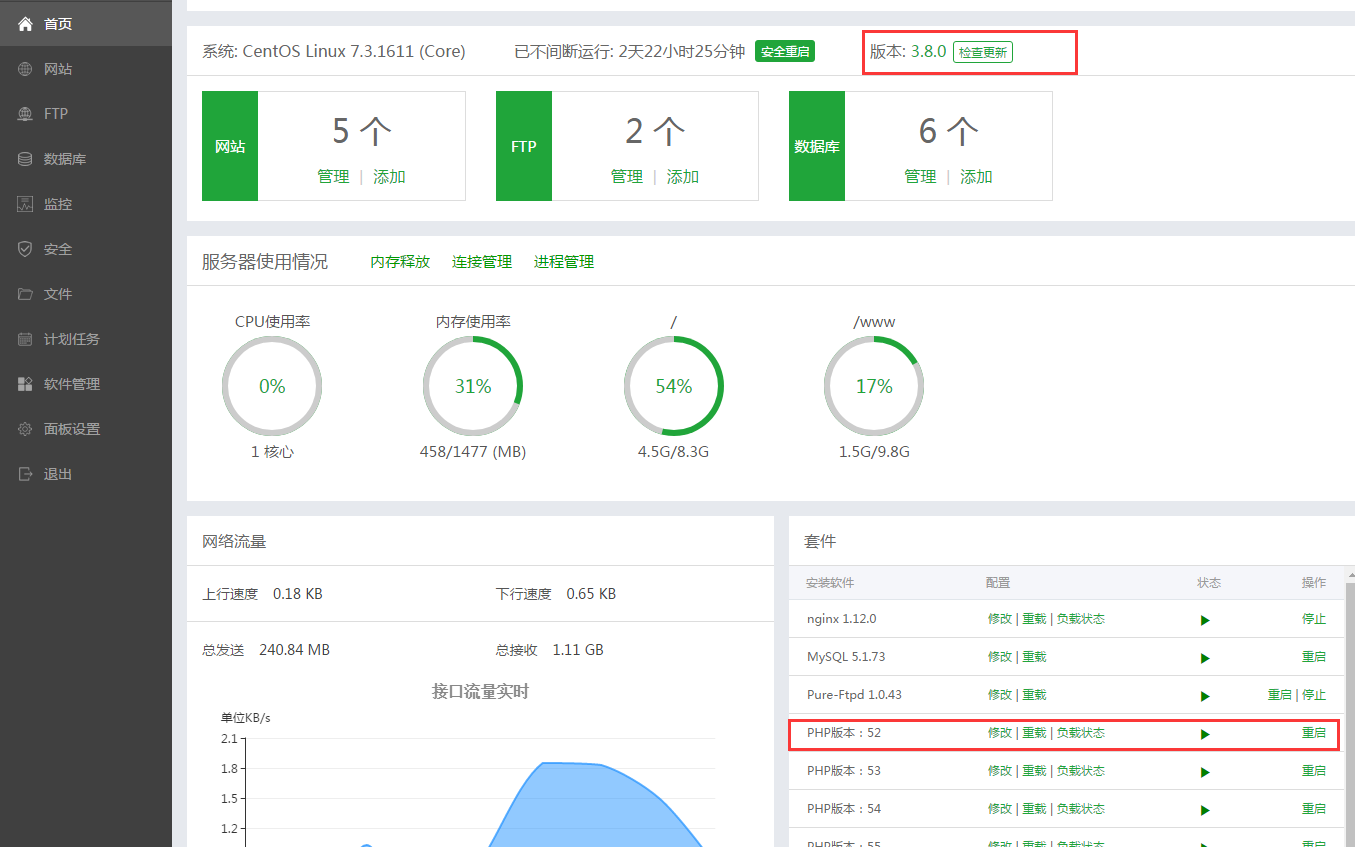Screen dimensions: 1355x847
Task: Click the 内存使用率 31% gauge
Action: click(x=473, y=386)
